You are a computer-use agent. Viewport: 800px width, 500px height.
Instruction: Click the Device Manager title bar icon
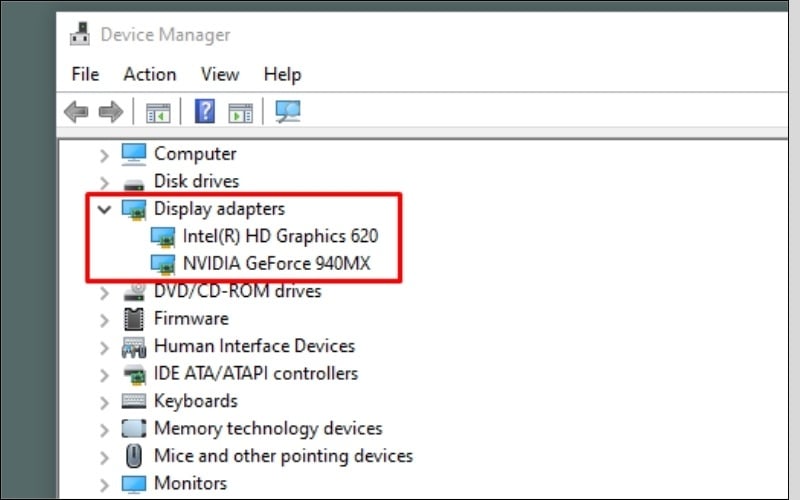(80, 34)
